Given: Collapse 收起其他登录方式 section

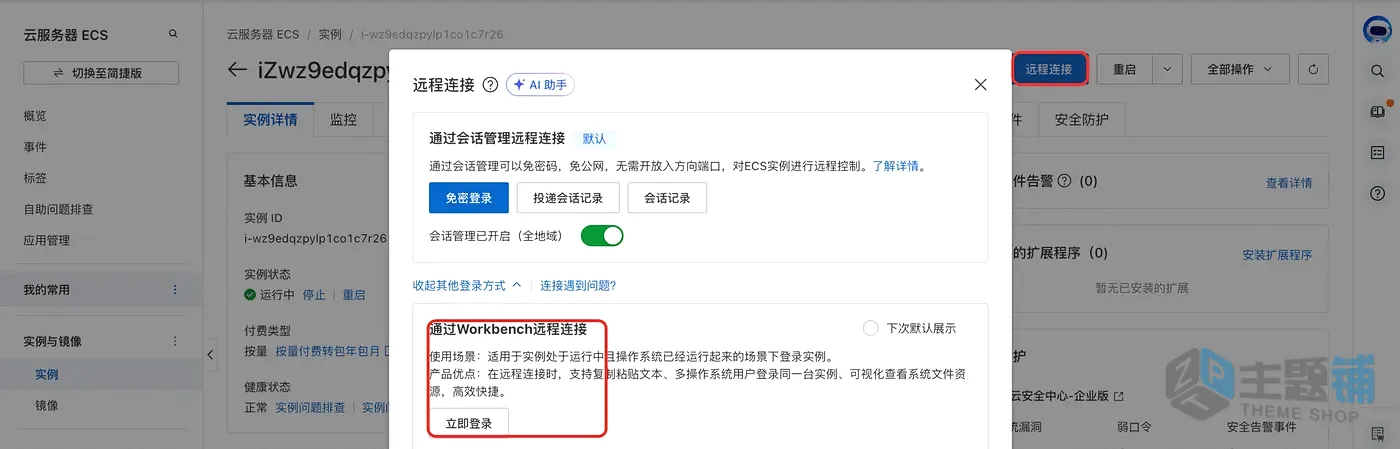Looking at the screenshot, I should pos(467,285).
